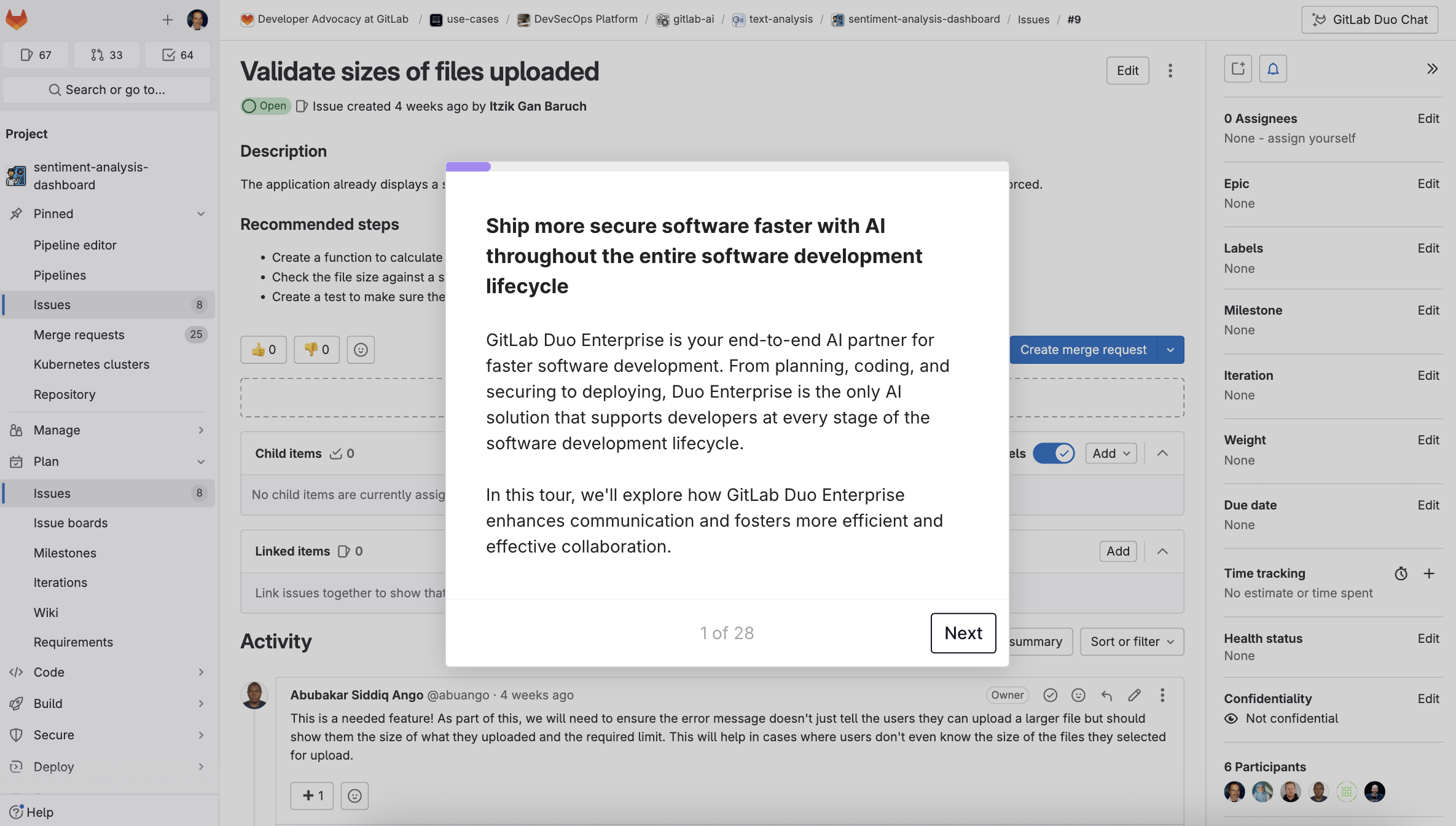Add time entry with plus icon
The image size is (1456, 826).
point(1429,573)
